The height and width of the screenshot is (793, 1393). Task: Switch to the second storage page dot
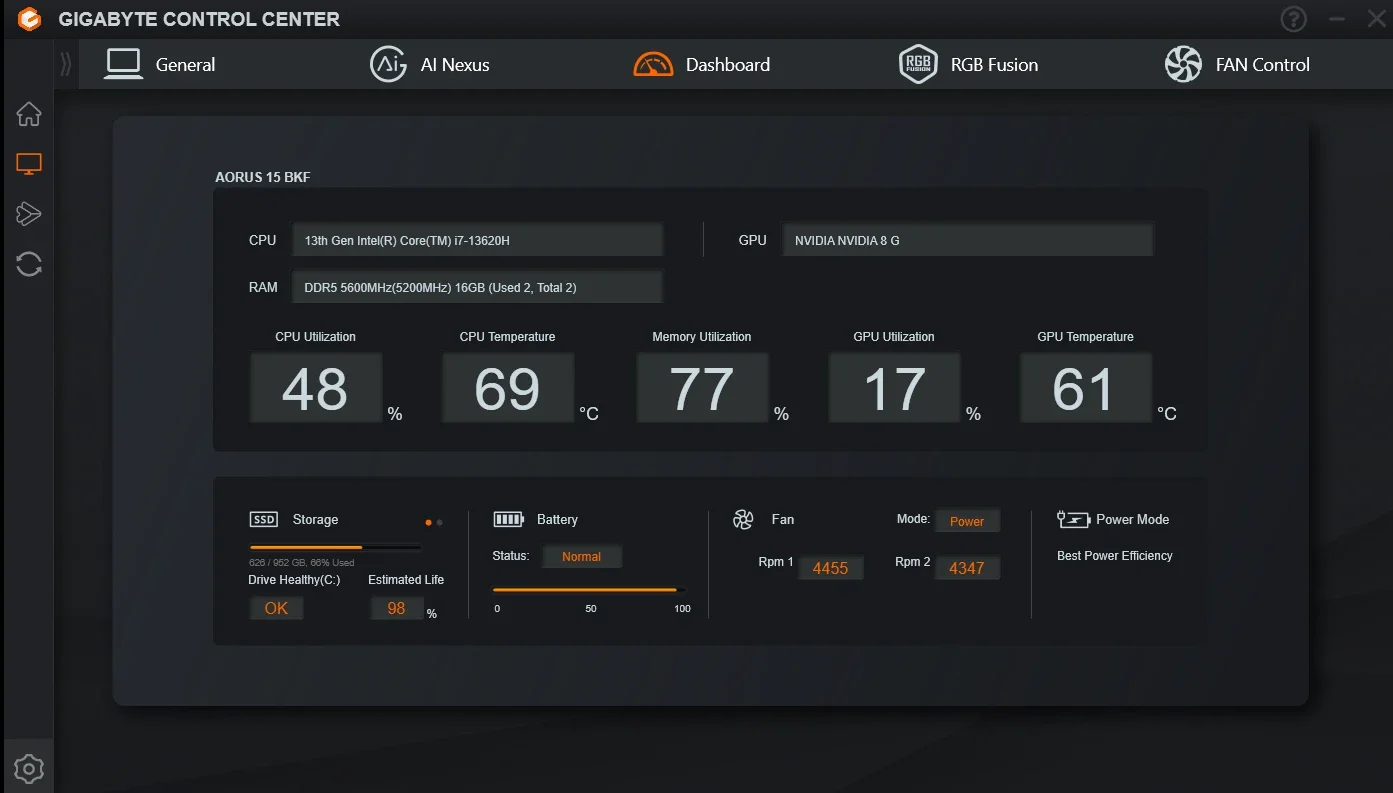[x=440, y=522]
